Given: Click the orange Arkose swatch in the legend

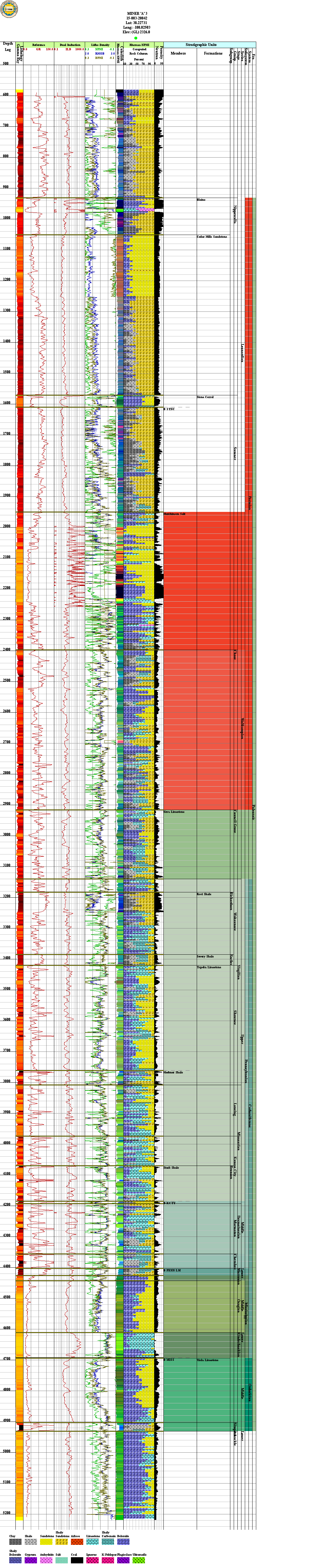Looking at the screenshot, I should point(77,1542).
